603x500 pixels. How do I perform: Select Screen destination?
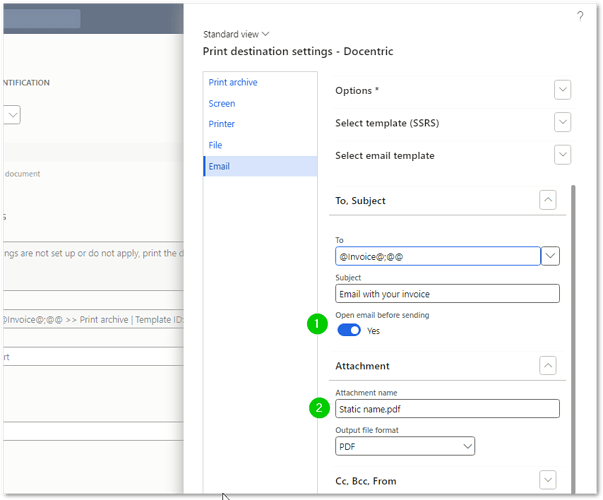coord(222,103)
